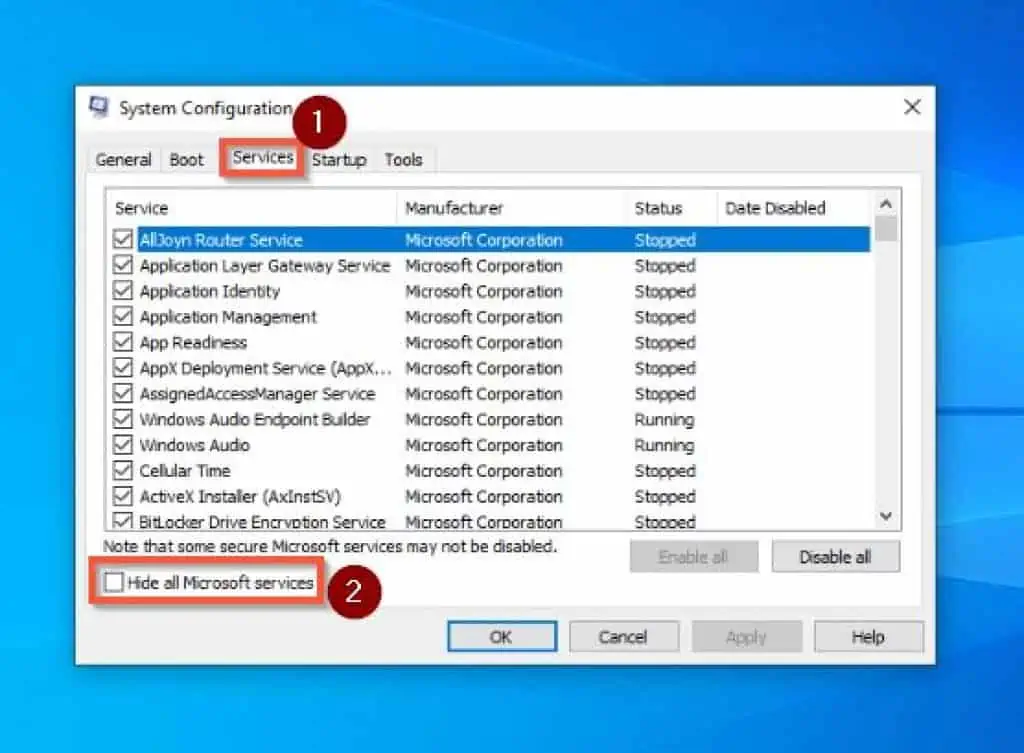Go to the Tools tab
Image resolution: width=1024 pixels, height=753 pixels.
403,160
